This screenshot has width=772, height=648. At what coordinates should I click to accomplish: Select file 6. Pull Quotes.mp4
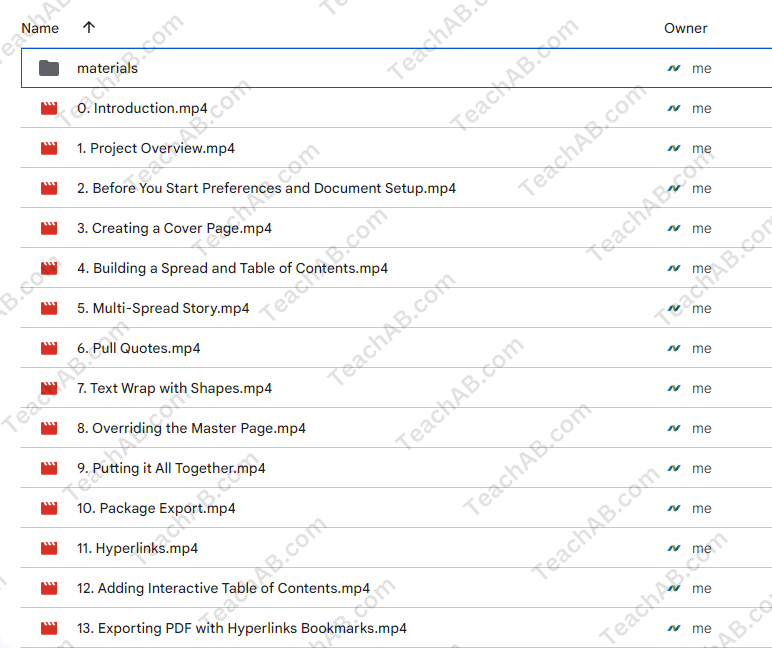point(139,348)
